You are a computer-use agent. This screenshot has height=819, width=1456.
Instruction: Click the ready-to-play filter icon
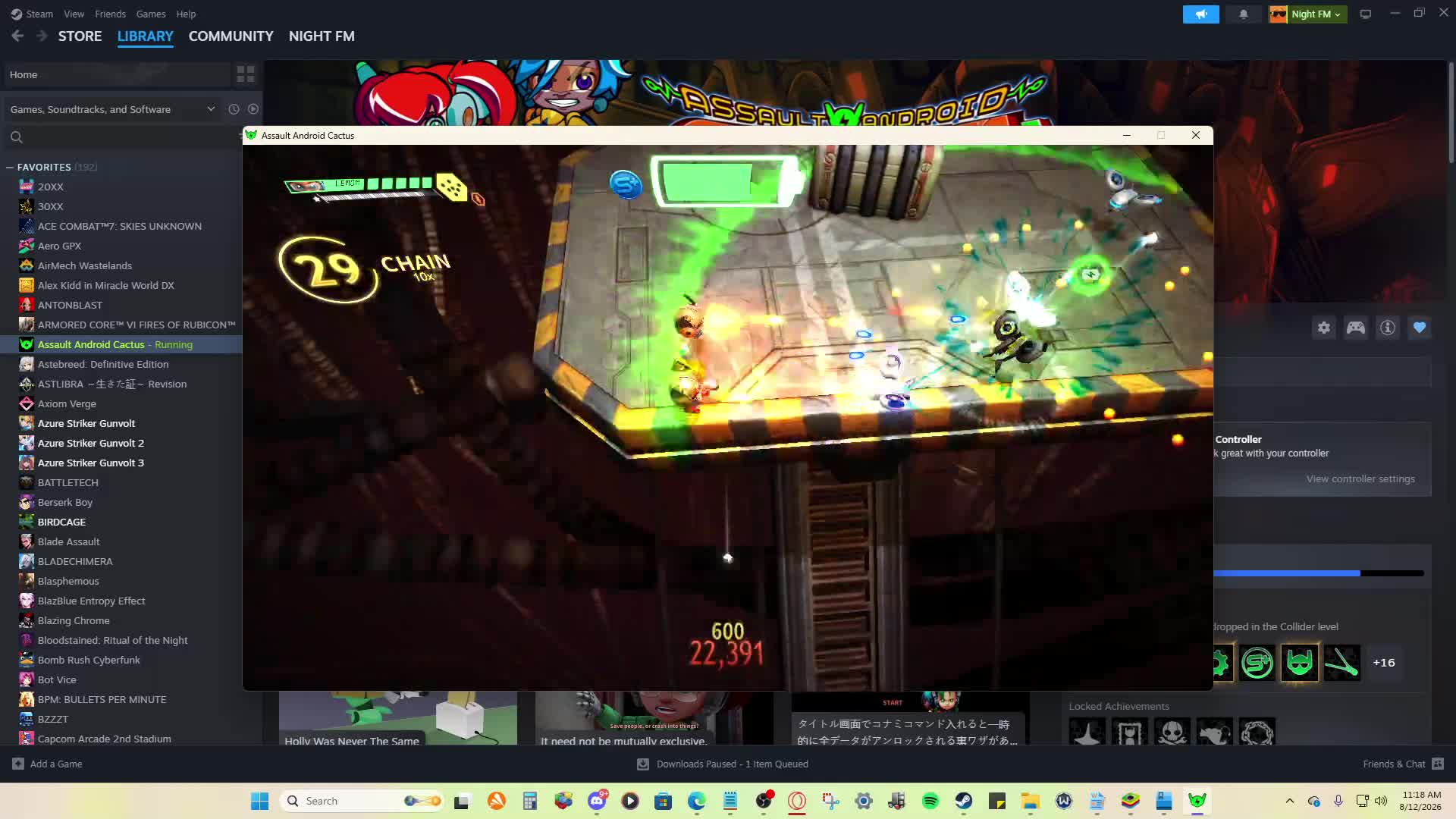click(x=253, y=109)
